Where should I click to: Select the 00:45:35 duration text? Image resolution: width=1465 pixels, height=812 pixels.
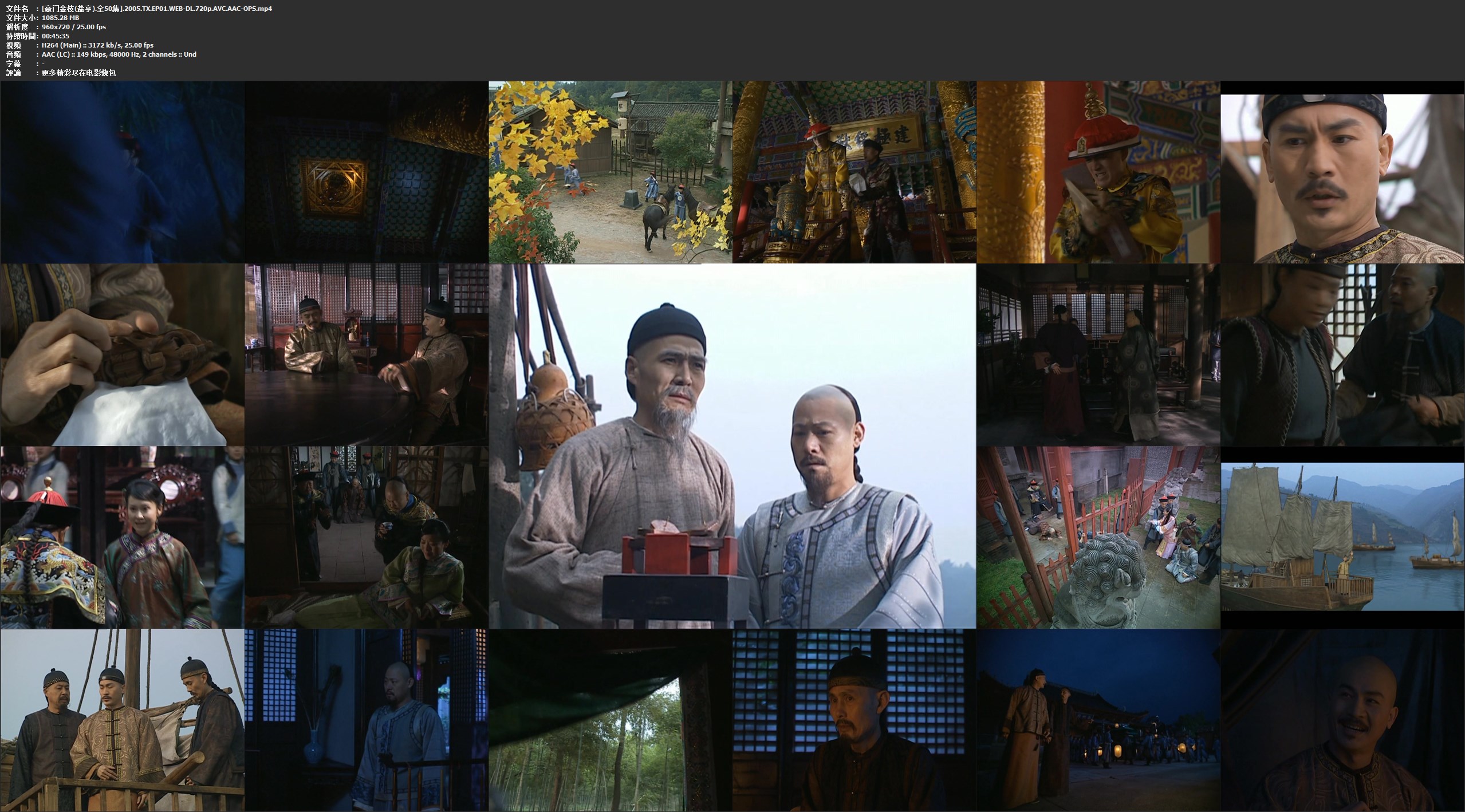point(56,36)
